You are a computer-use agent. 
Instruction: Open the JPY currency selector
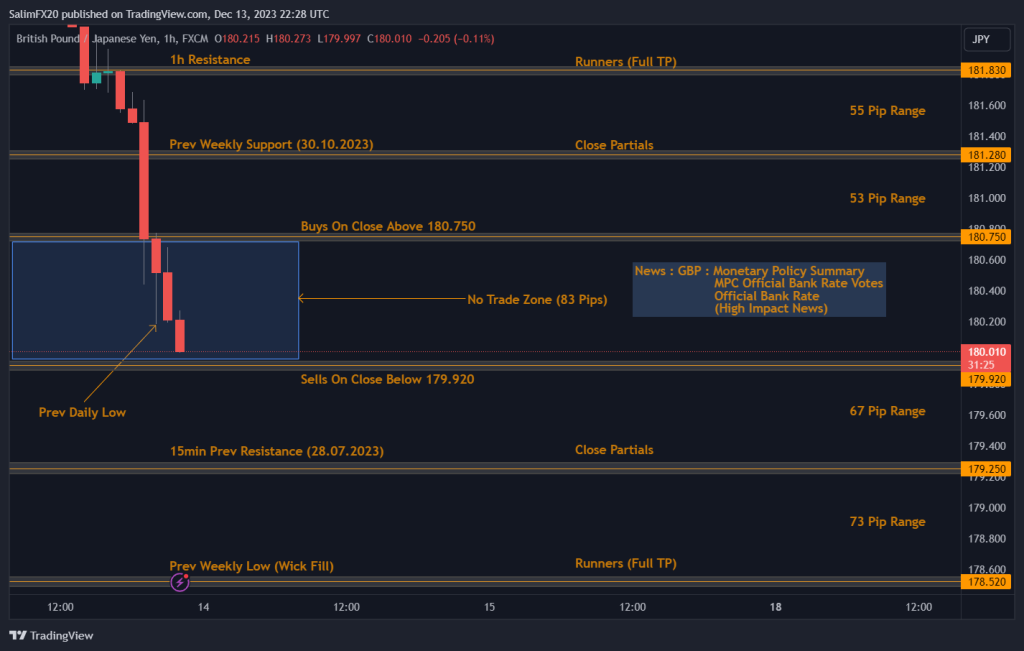pyautogui.click(x=981, y=39)
